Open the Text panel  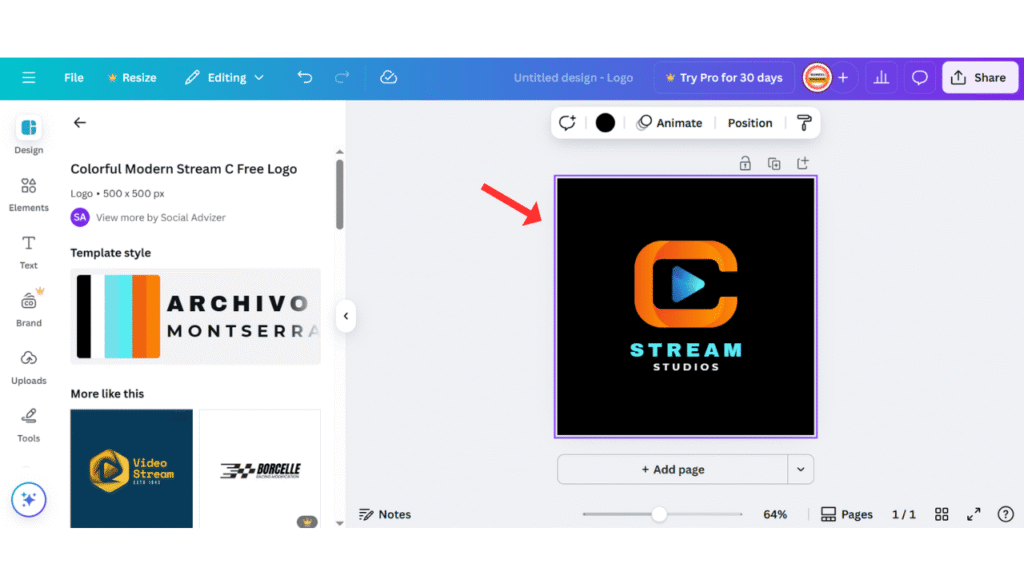coord(28,250)
